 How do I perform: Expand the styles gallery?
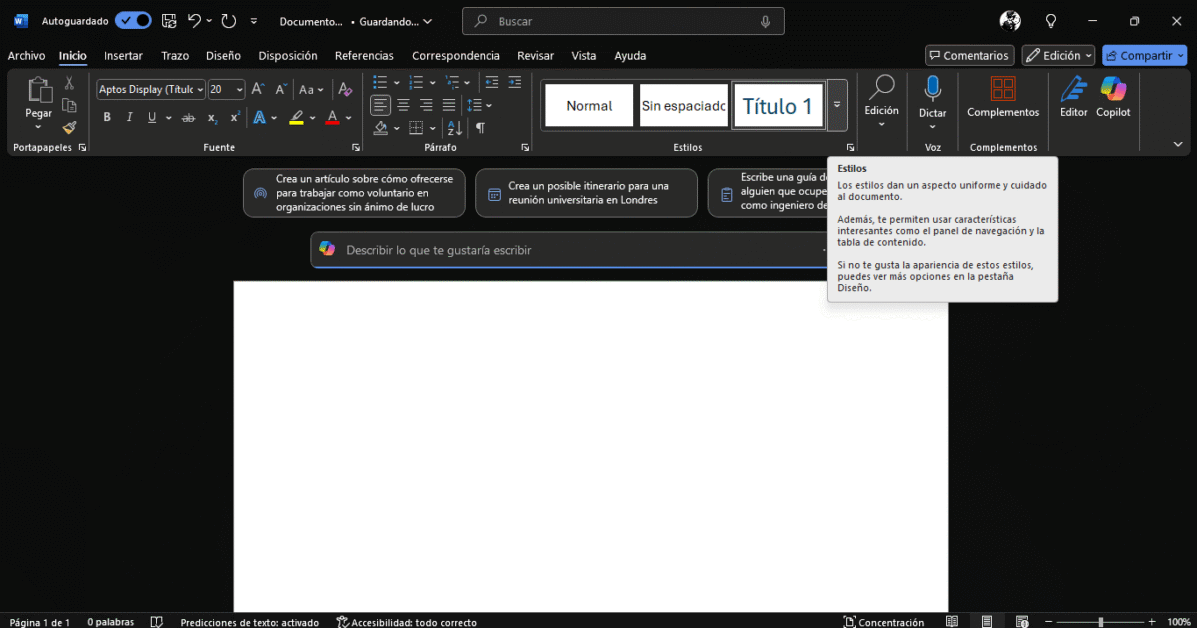coord(837,105)
